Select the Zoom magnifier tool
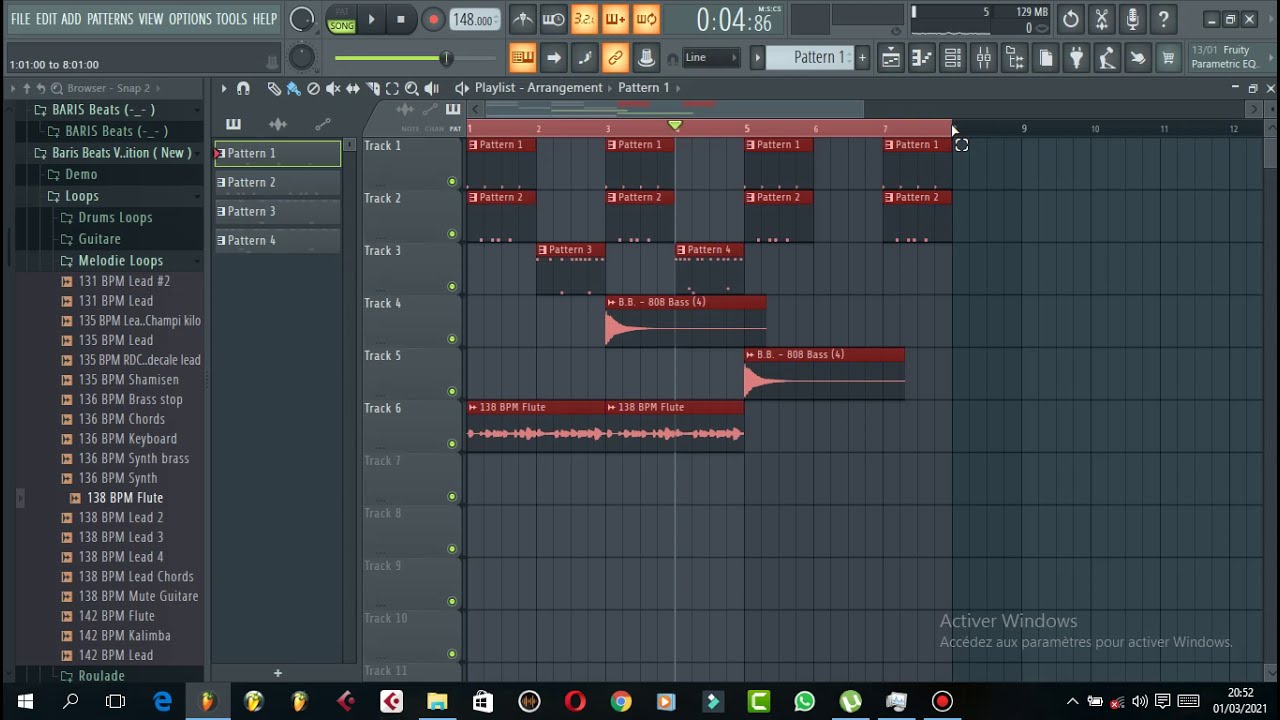 point(412,88)
